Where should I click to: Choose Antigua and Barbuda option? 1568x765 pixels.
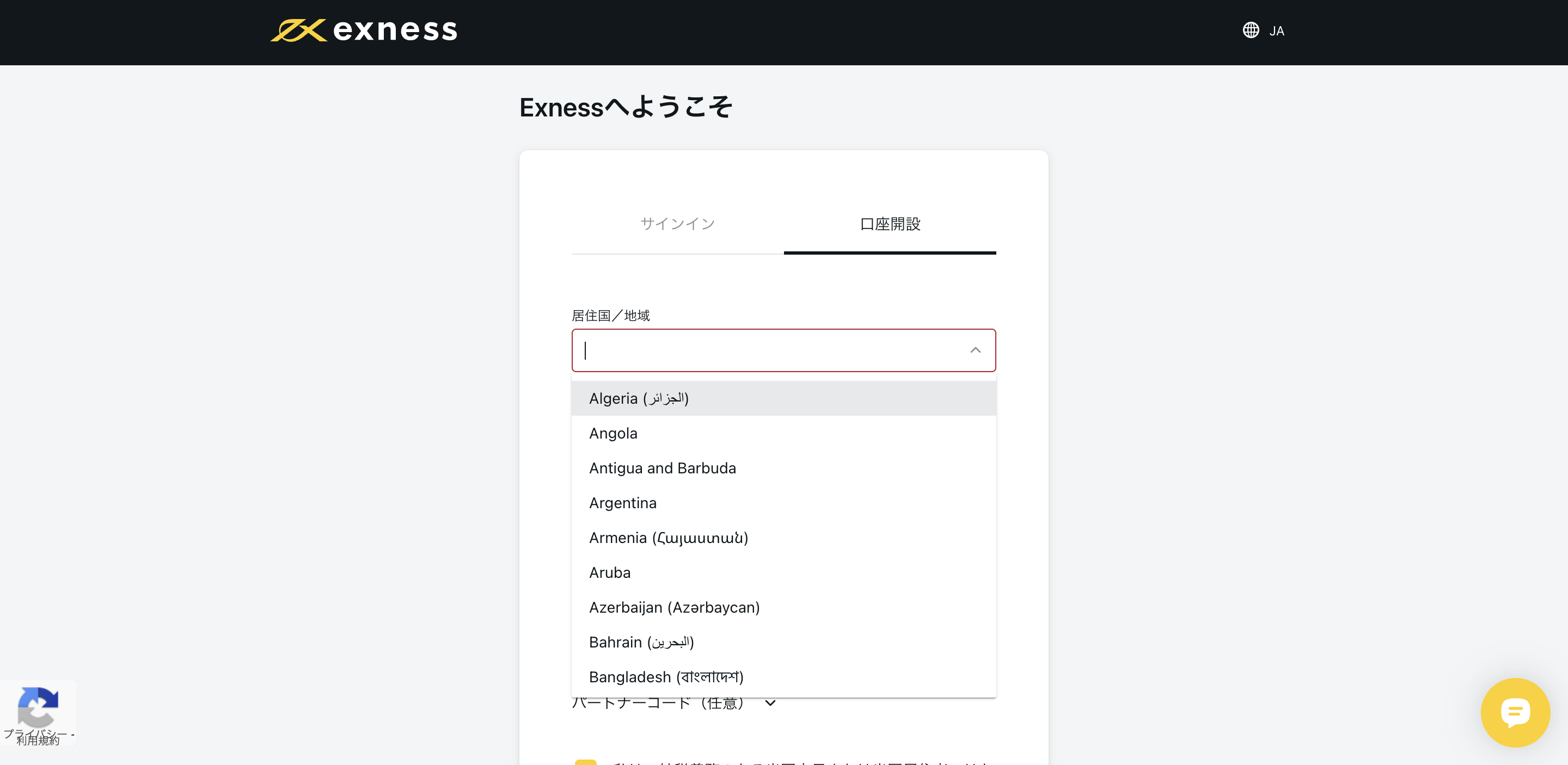click(783, 468)
